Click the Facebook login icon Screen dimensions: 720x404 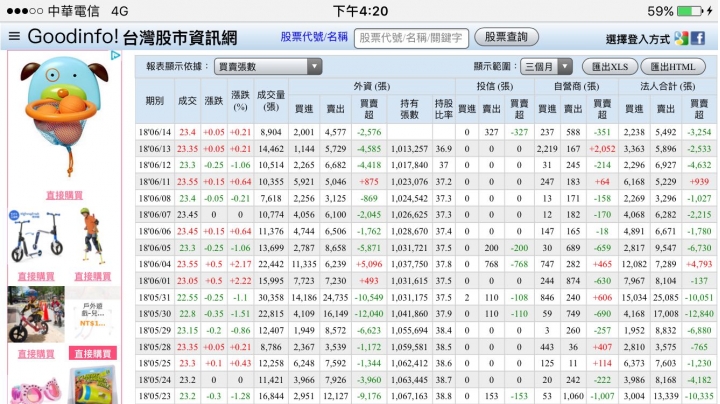[x=698, y=38]
